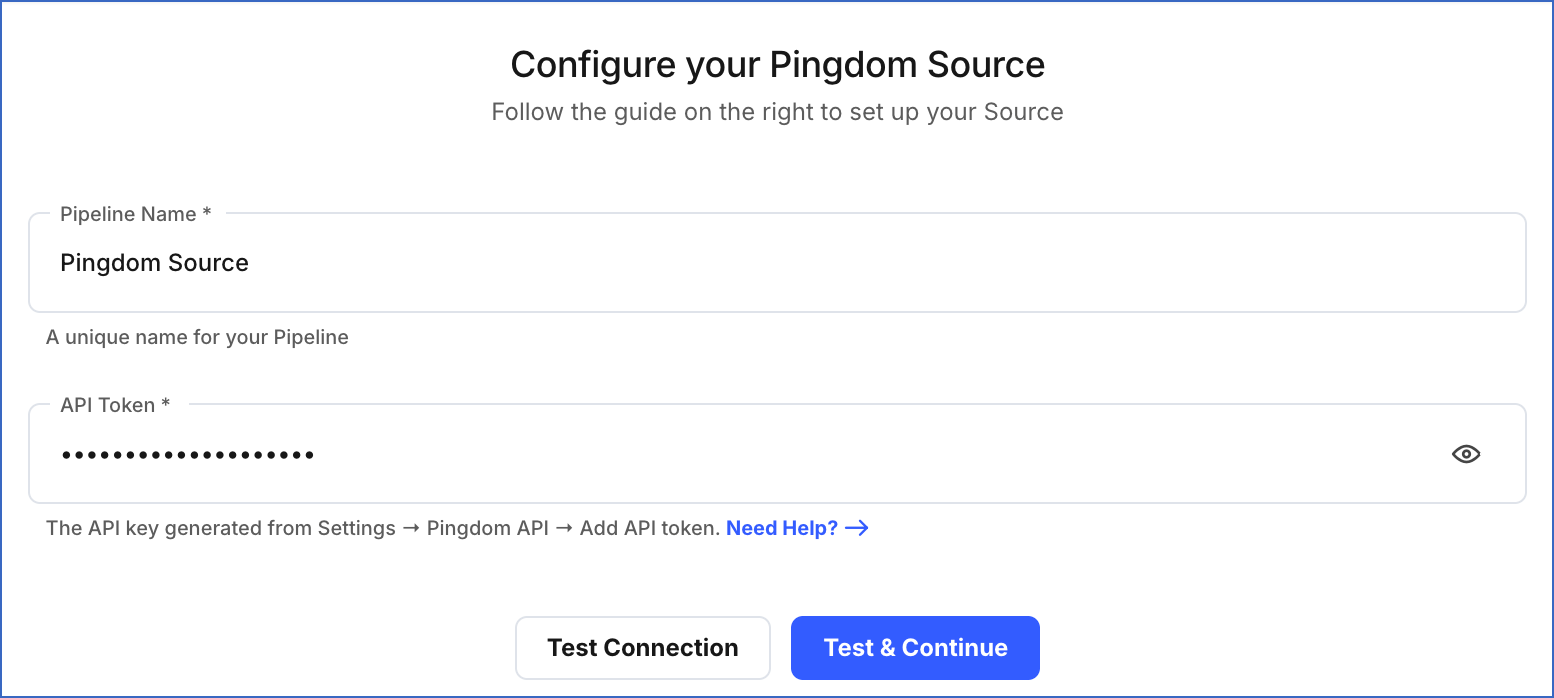Click the blue arrow next to the help link
Viewport: 1554px width, 698px height.
(858, 527)
